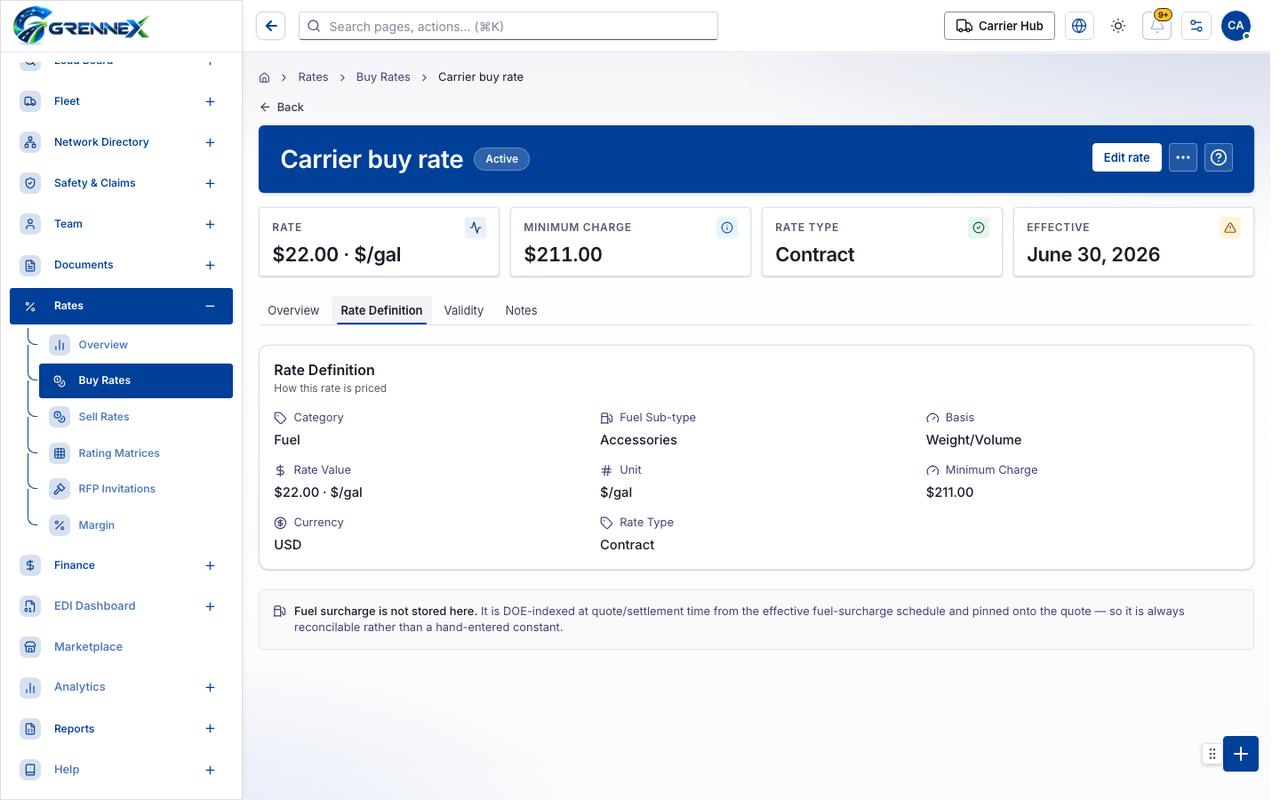
Task: Click the home breadcrumb icon
Action: [265, 77]
